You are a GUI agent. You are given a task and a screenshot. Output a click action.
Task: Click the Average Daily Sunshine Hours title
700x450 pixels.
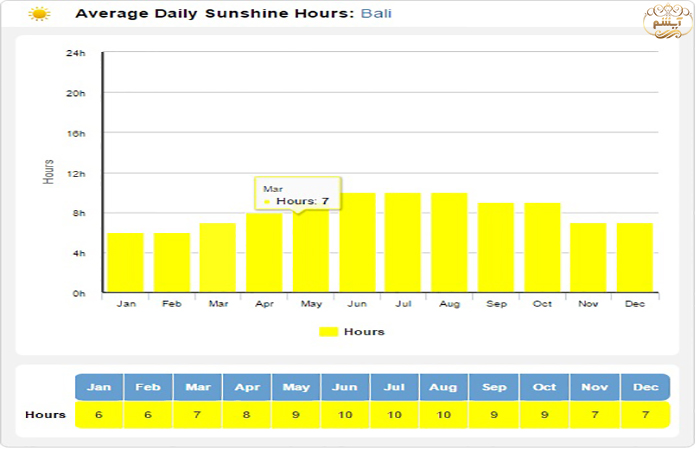pyautogui.click(x=215, y=15)
